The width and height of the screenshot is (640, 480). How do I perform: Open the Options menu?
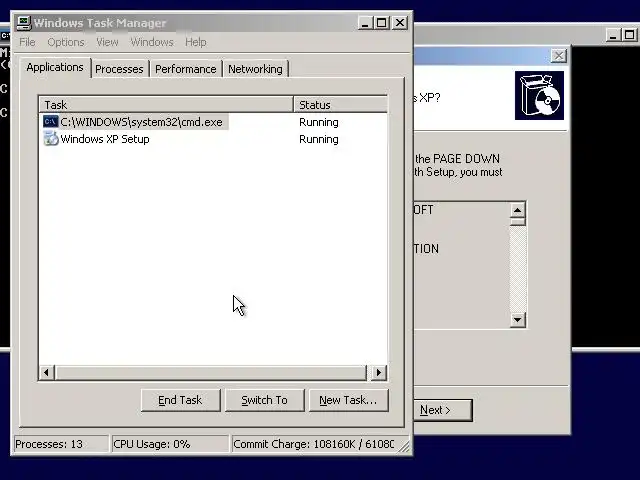pyautogui.click(x=66, y=42)
